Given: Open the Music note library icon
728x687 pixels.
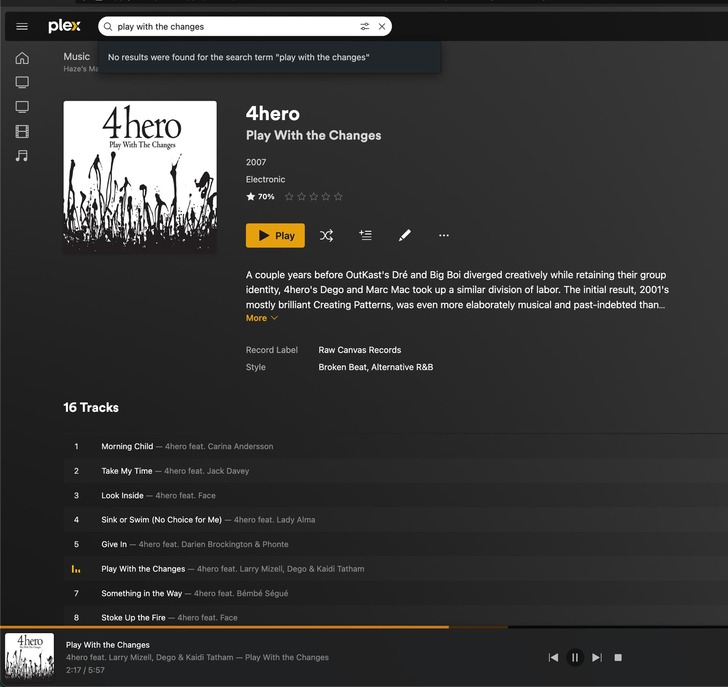Looking at the screenshot, I should (22, 156).
